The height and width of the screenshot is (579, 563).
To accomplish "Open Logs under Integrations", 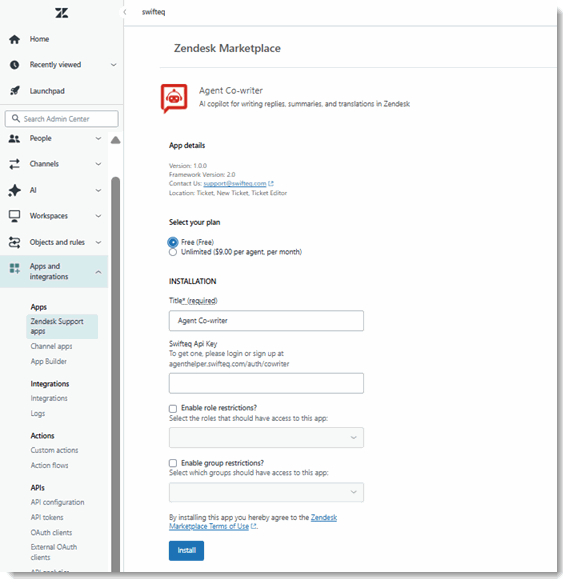I will point(38,414).
